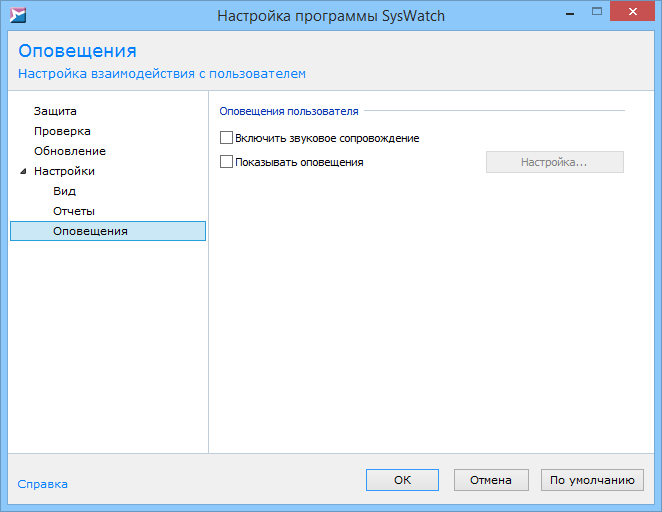This screenshot has width=662, height=512.
Task: Click the large Оповещения page heading
Action: 77,51
